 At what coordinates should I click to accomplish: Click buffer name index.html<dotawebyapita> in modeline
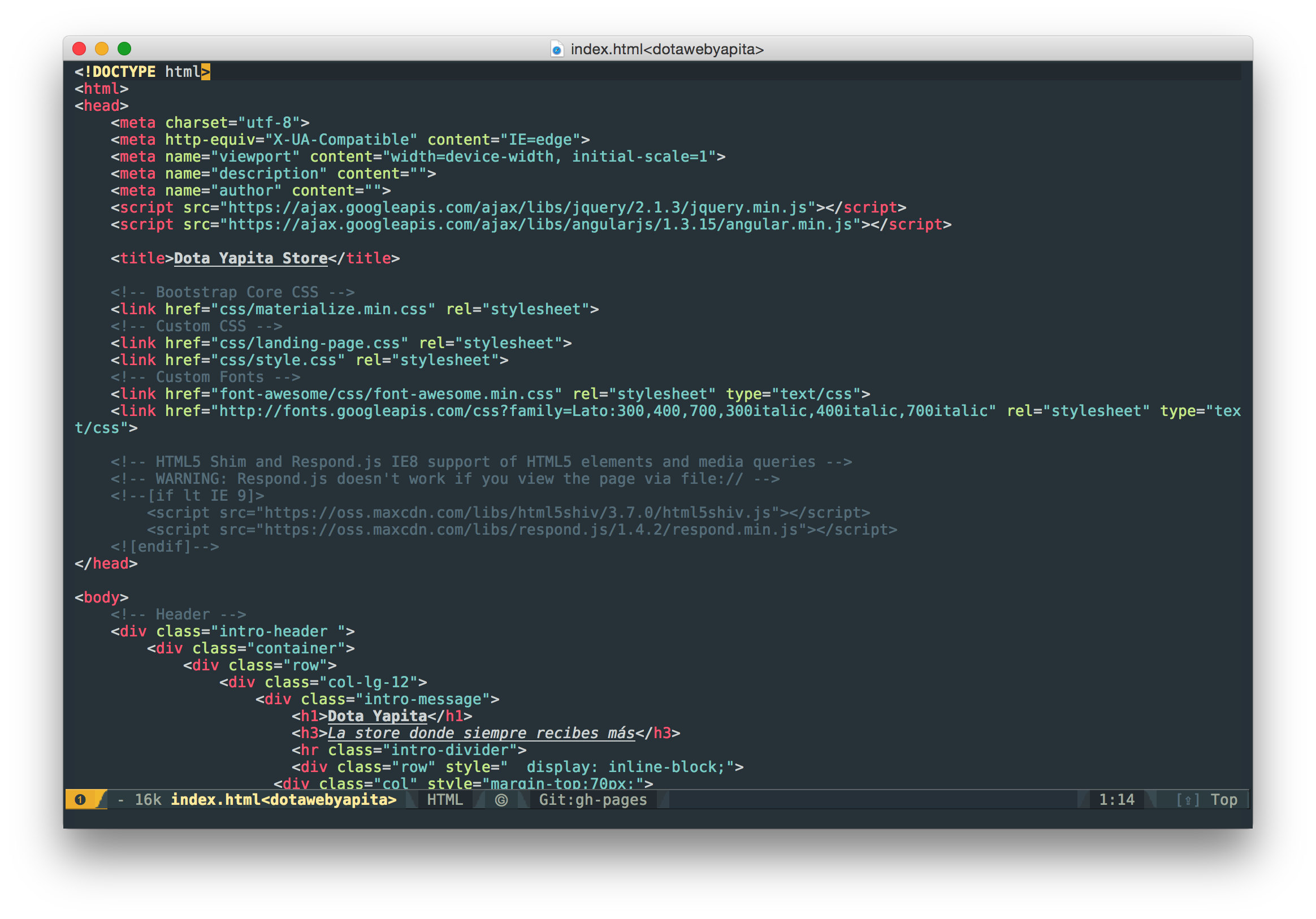[283, 800]
